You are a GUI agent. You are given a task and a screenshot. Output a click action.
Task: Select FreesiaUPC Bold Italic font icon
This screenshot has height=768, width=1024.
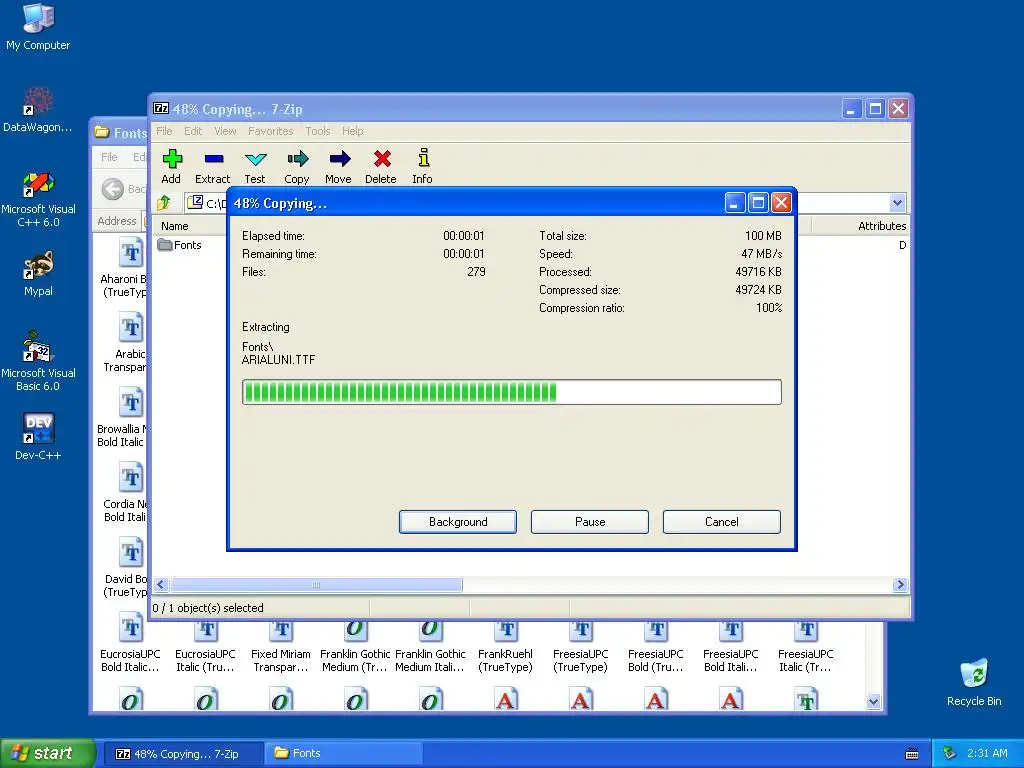click(730, 647)
